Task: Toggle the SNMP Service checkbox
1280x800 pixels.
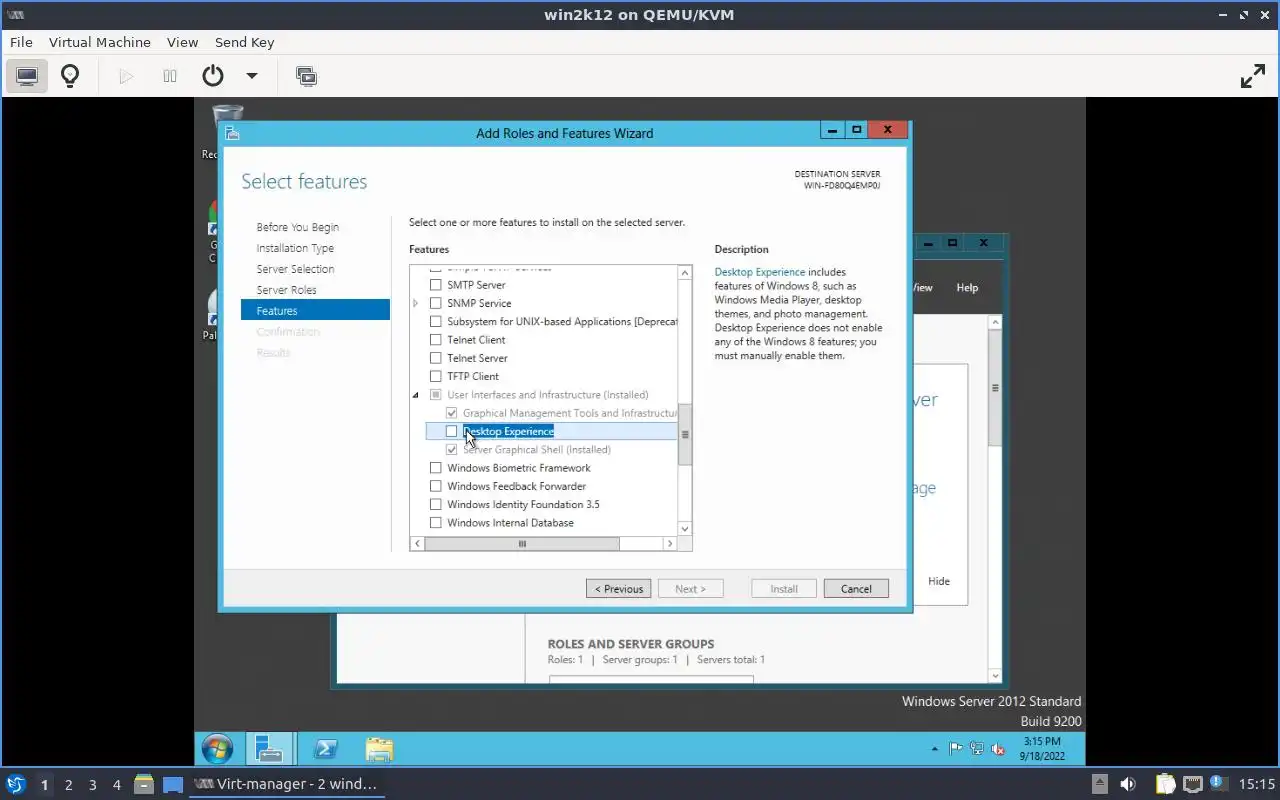Action: [x=435, y=303]
